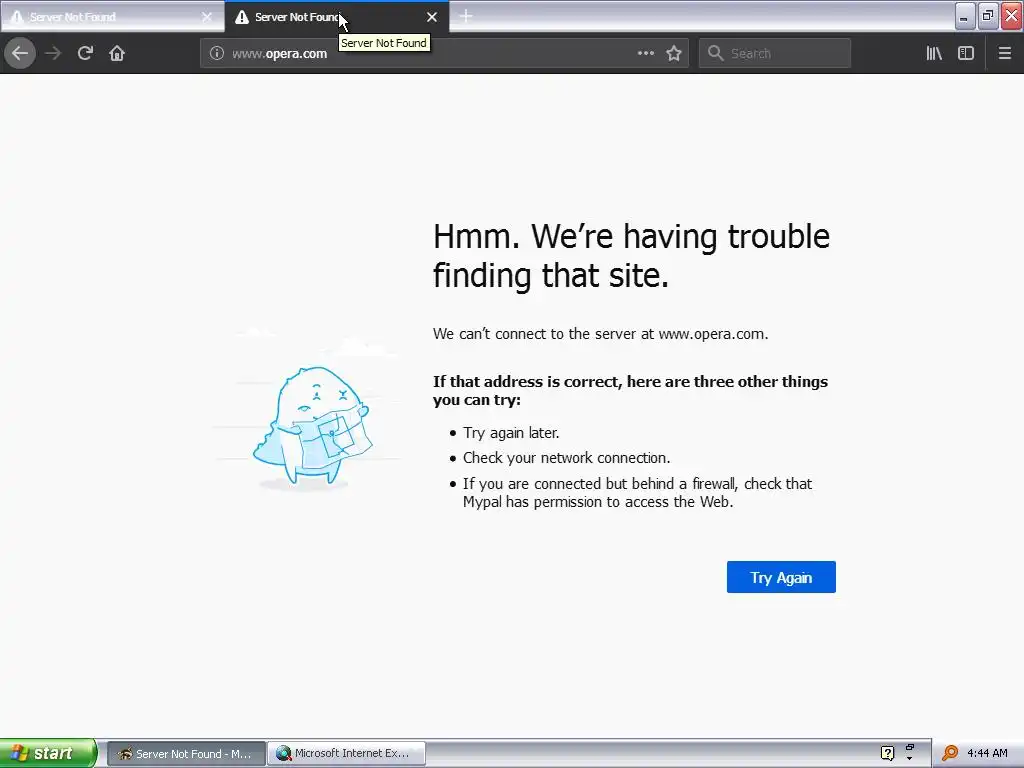Click the question mark tray icon

(887, 754)
